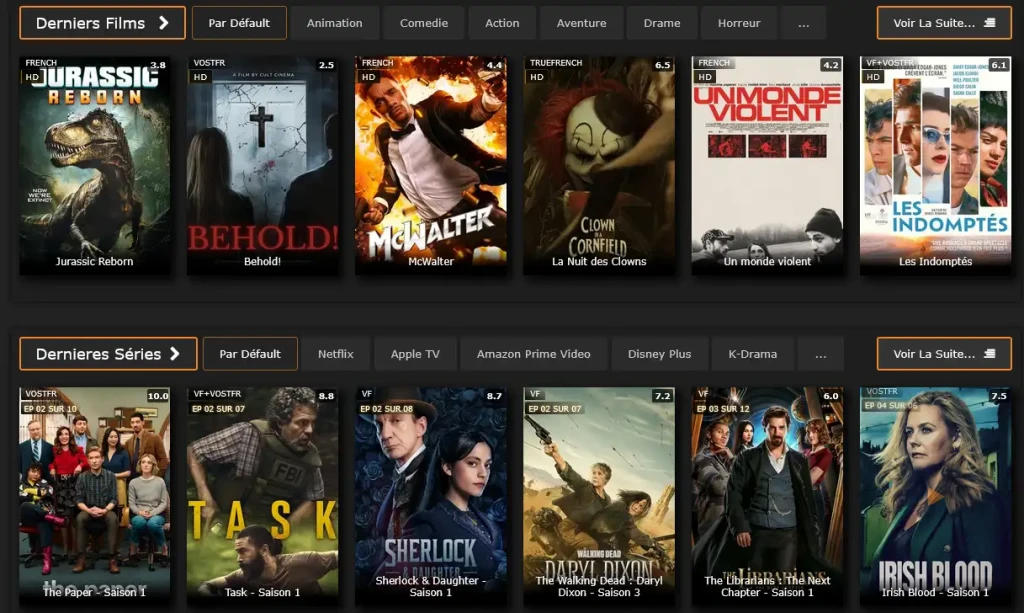Screen dimensions: 1024x613
Task: Open the Task series poster
Action: (x=263, y=496)
